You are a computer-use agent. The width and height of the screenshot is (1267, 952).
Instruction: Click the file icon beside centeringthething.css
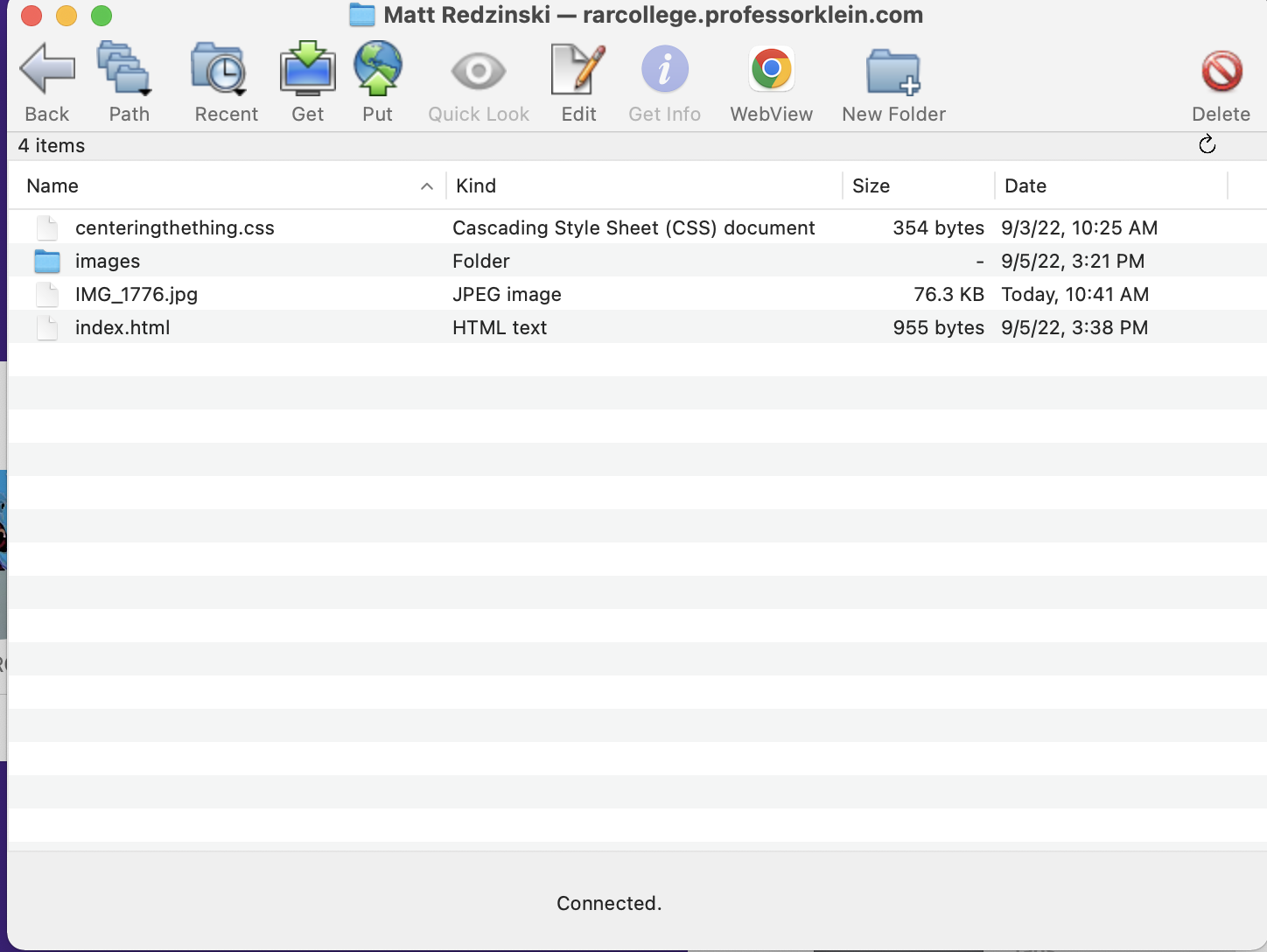point(47,227)
